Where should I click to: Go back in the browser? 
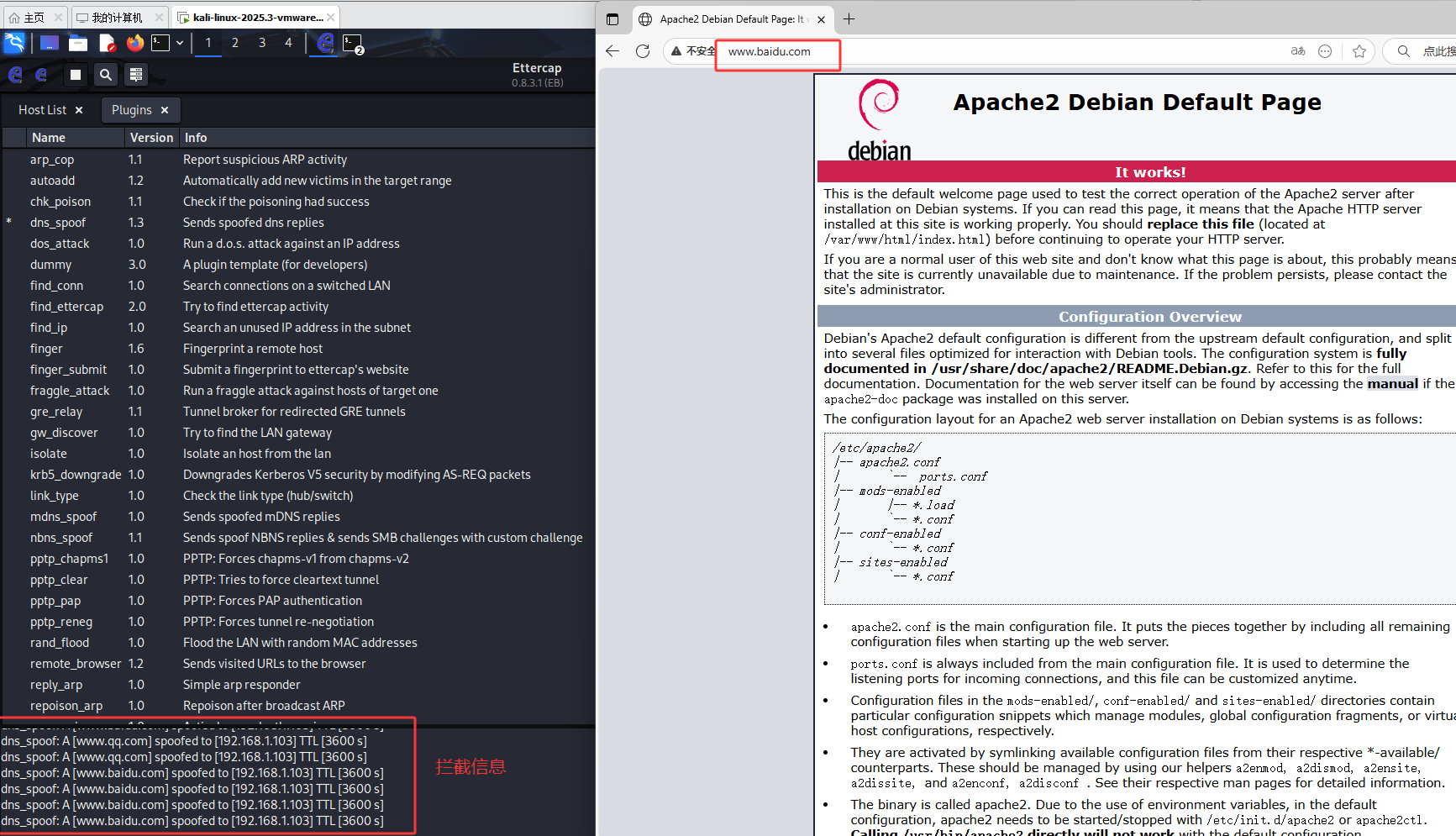[x=612, y=51]
